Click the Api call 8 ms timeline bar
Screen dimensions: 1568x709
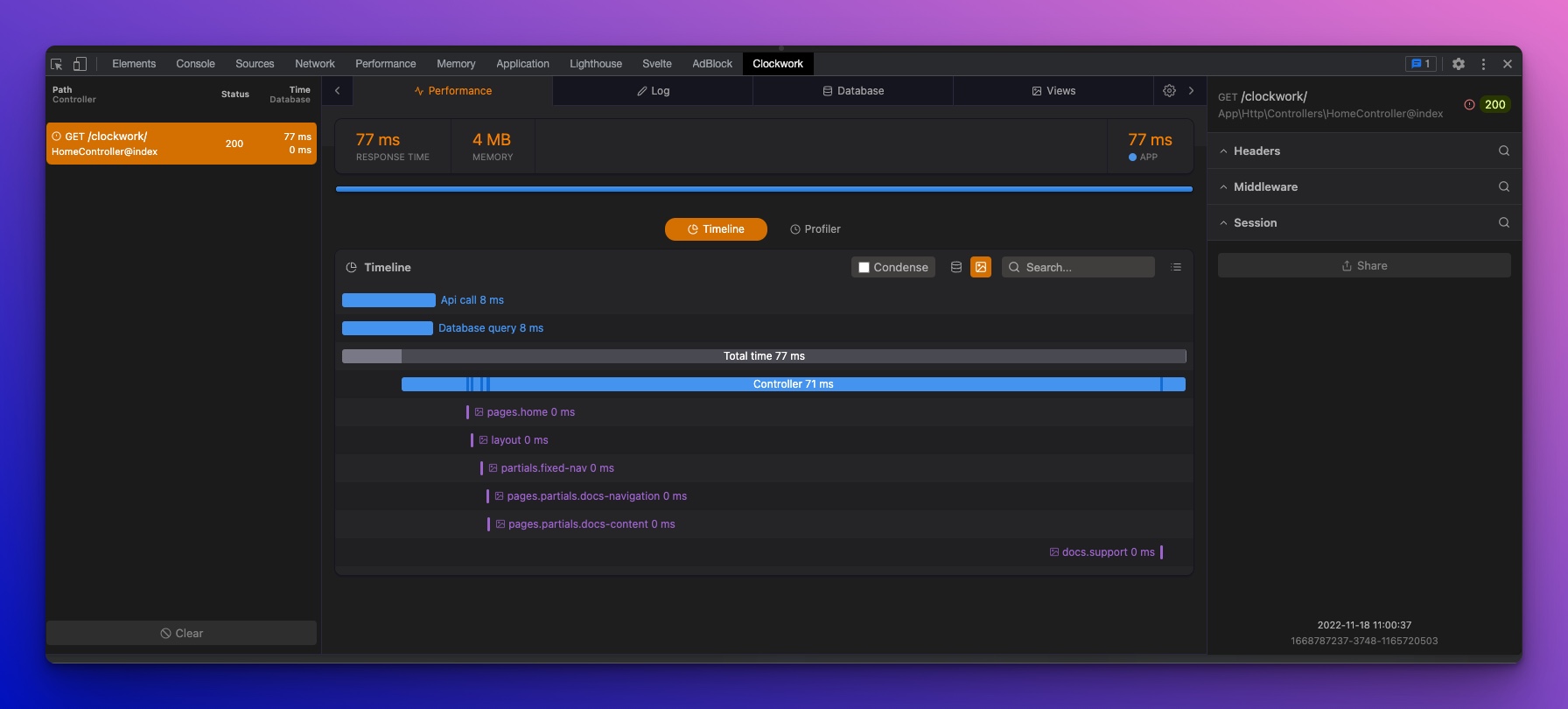click(x=388, y=300)
